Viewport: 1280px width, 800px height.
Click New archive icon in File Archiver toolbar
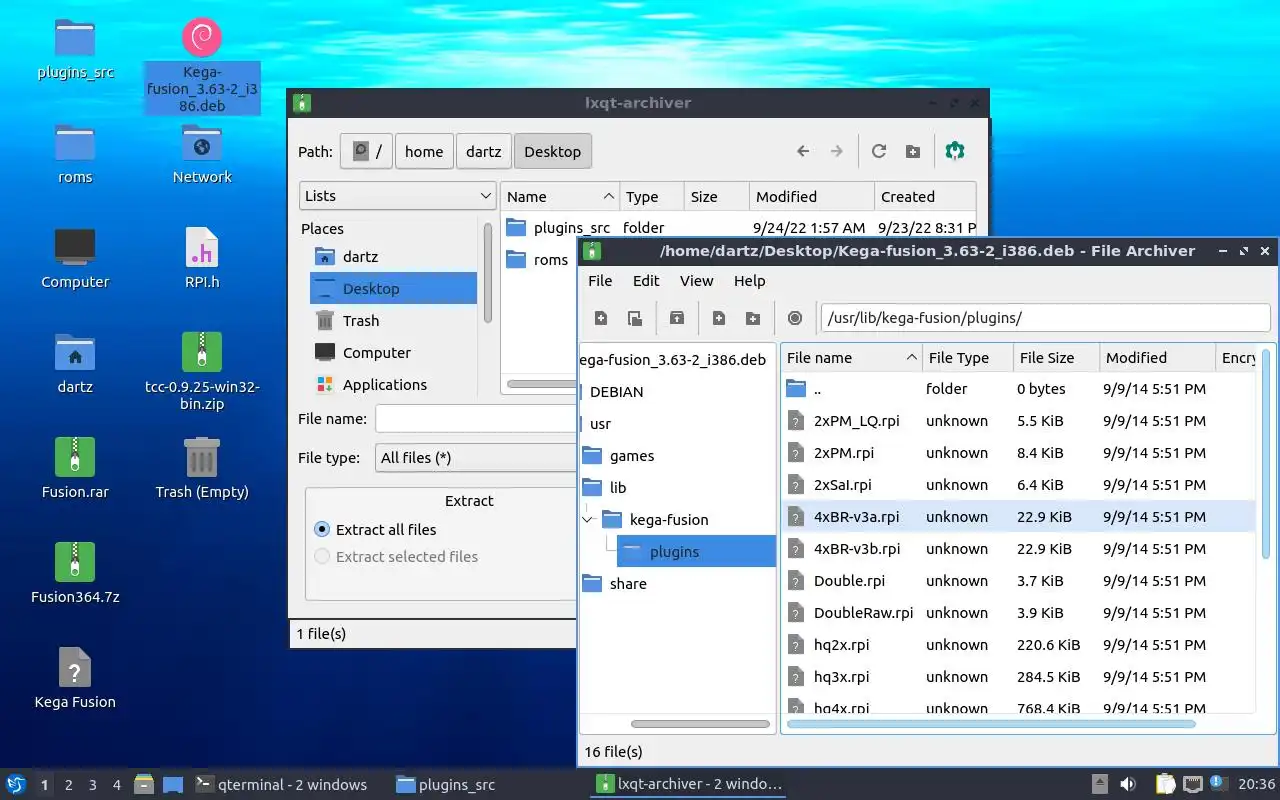coord(601,318)
